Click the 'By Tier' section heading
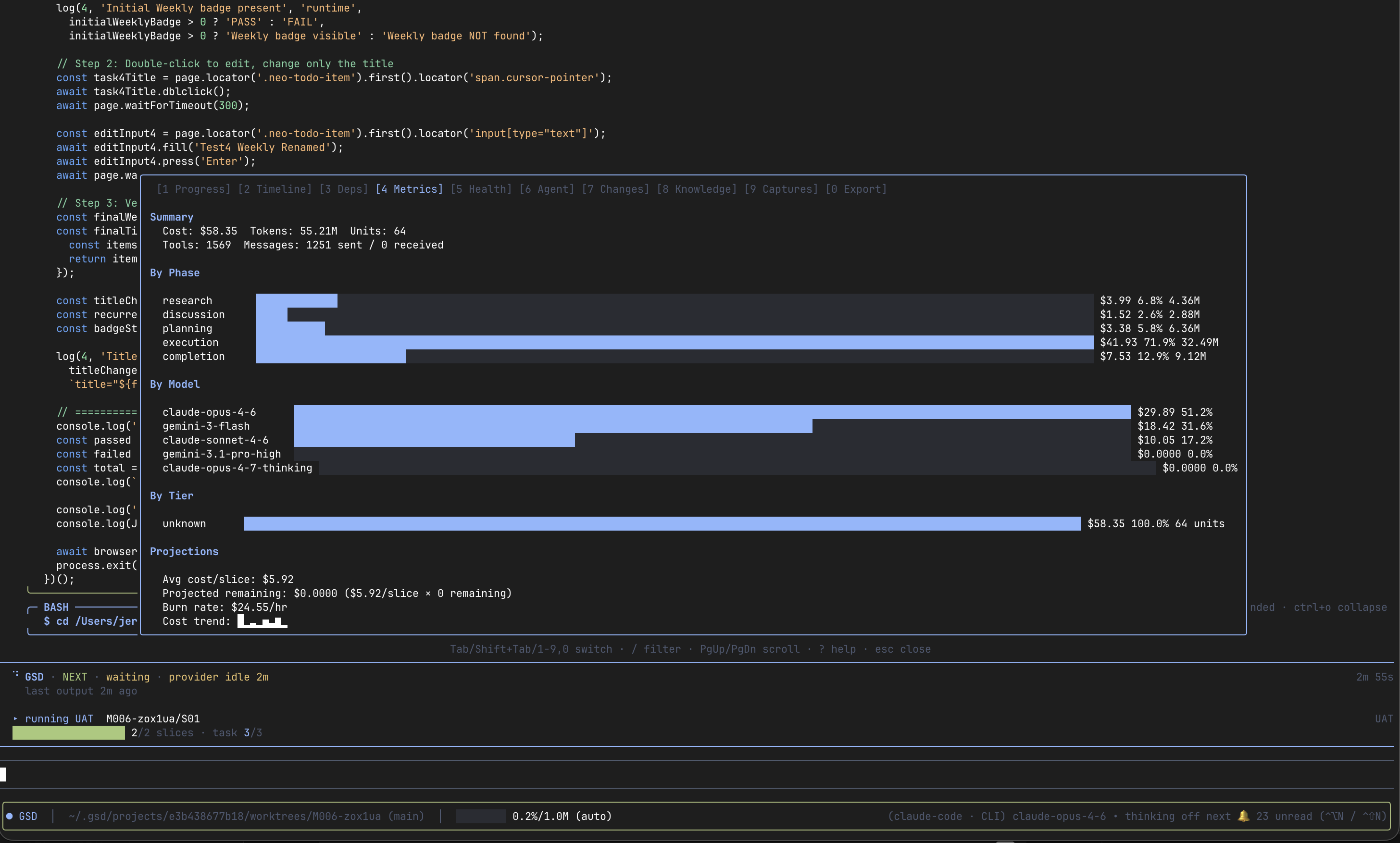1400x843 pixels. coord(172,496)
